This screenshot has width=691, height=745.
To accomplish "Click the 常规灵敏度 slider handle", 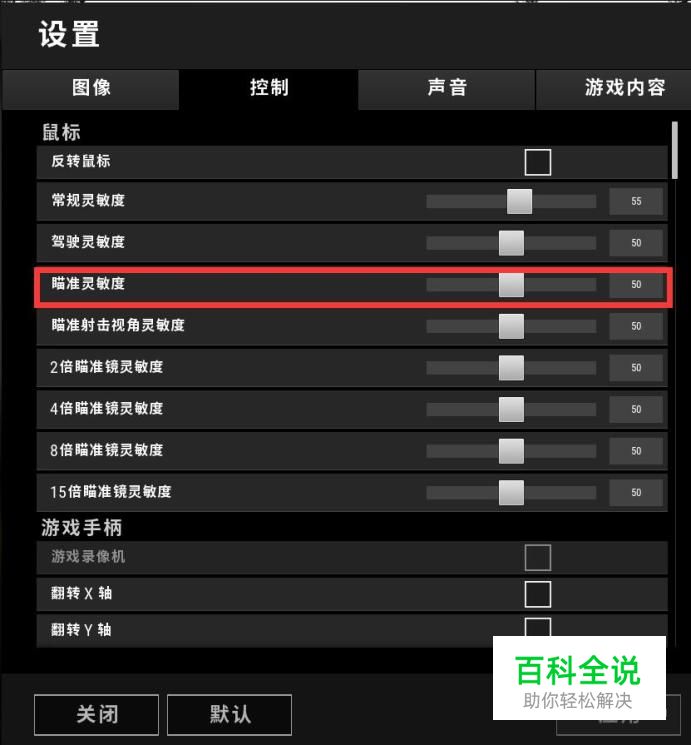I will tap(519, 201).
